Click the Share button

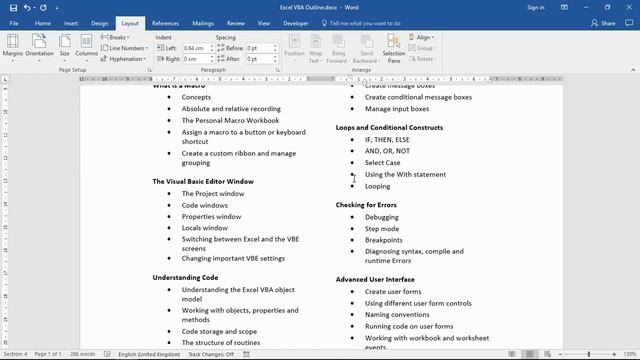pyautogui.click(x=603, y=23)
